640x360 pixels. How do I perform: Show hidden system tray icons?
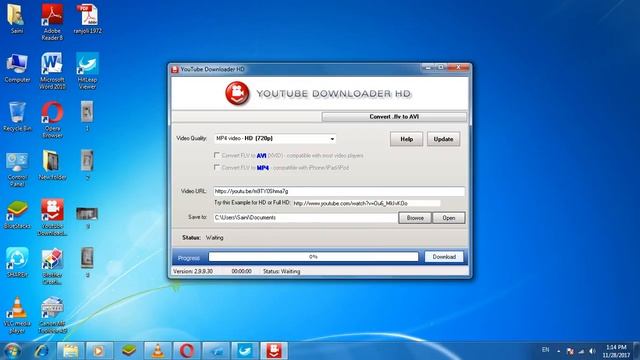(559, 351)
